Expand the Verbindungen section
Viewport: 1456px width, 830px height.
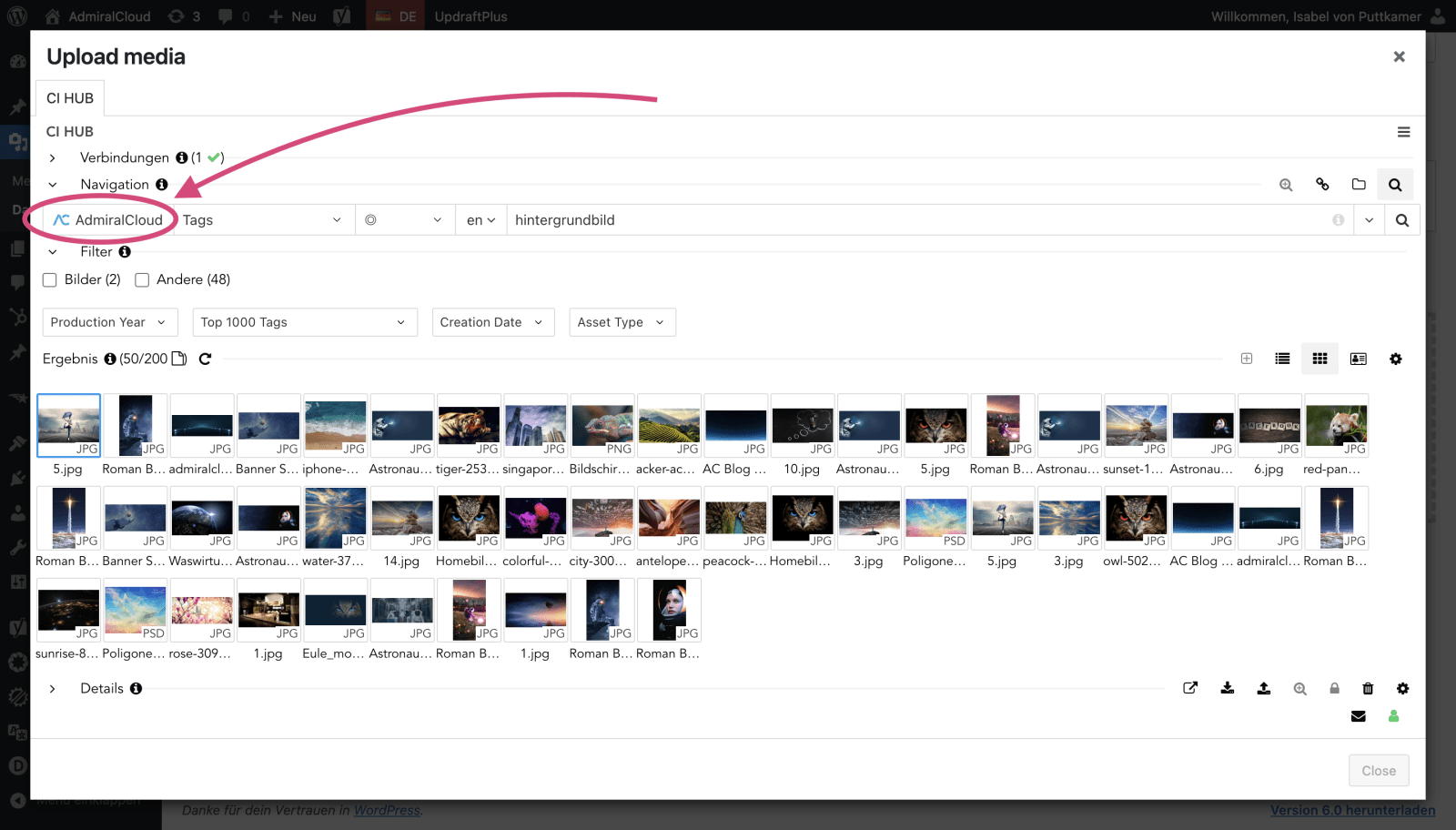tap(53, 158)
